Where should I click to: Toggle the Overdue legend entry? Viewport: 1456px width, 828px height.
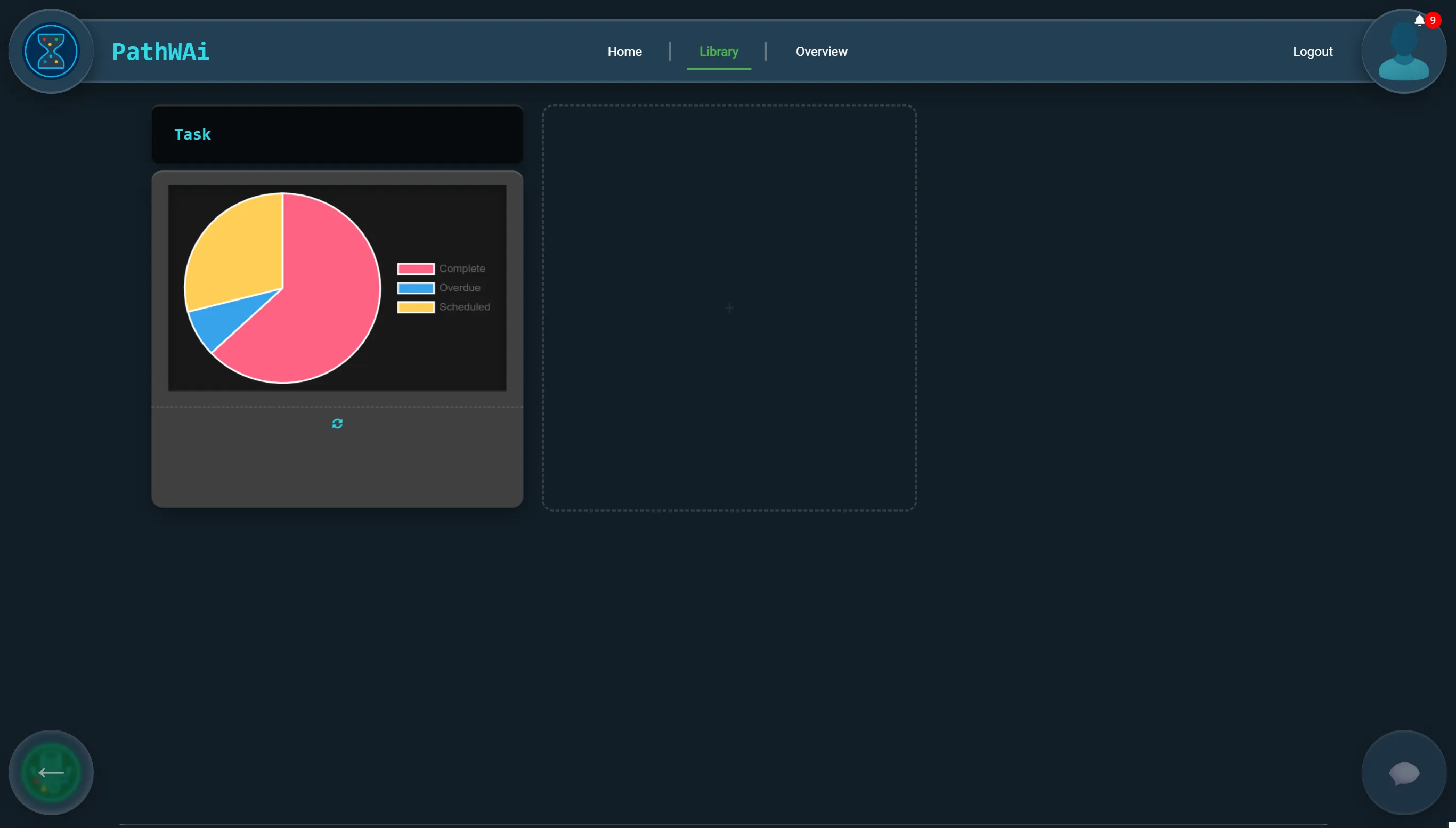[x=439, y=288]
